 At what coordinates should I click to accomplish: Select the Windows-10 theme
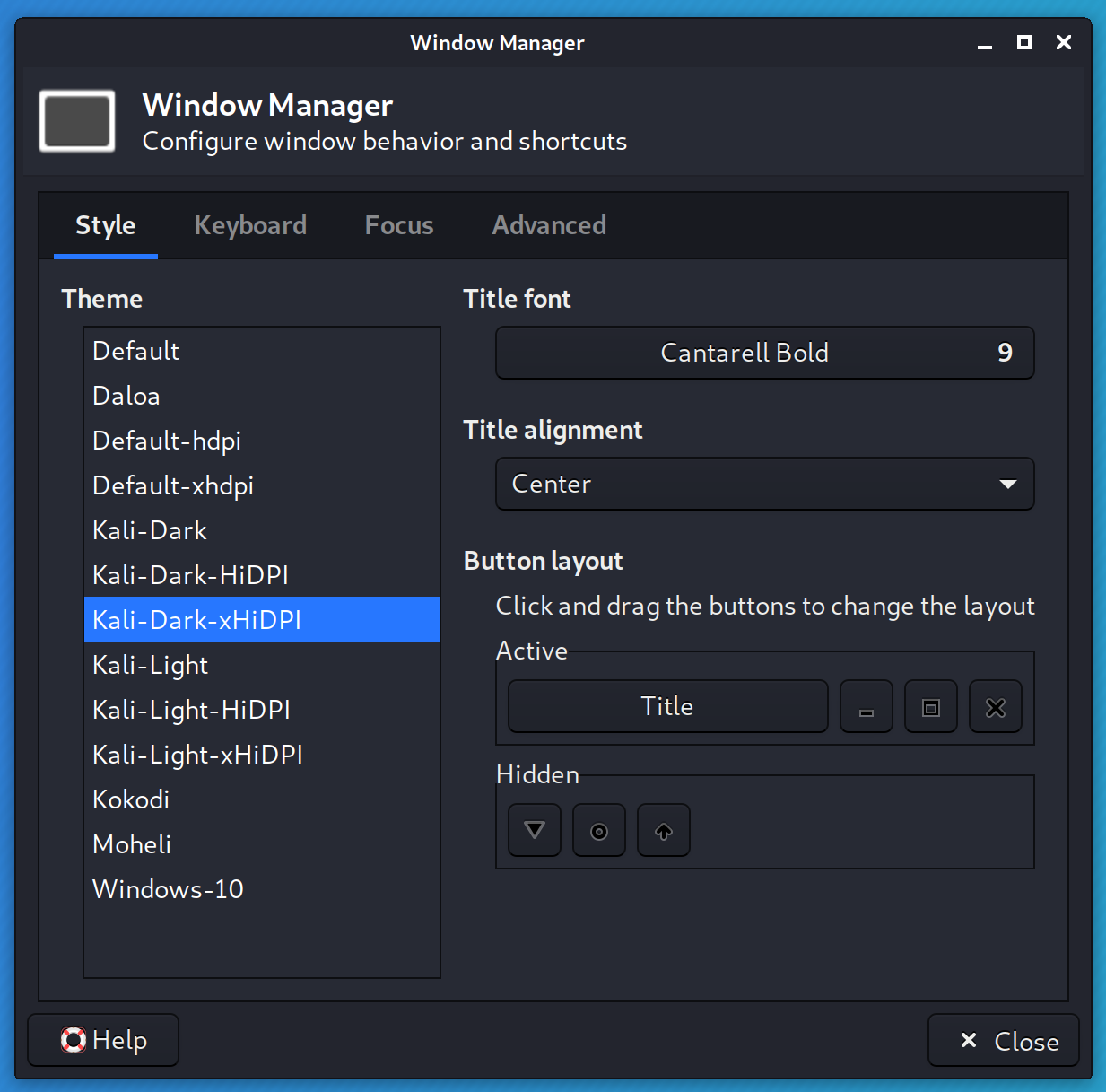coord(168,889)
